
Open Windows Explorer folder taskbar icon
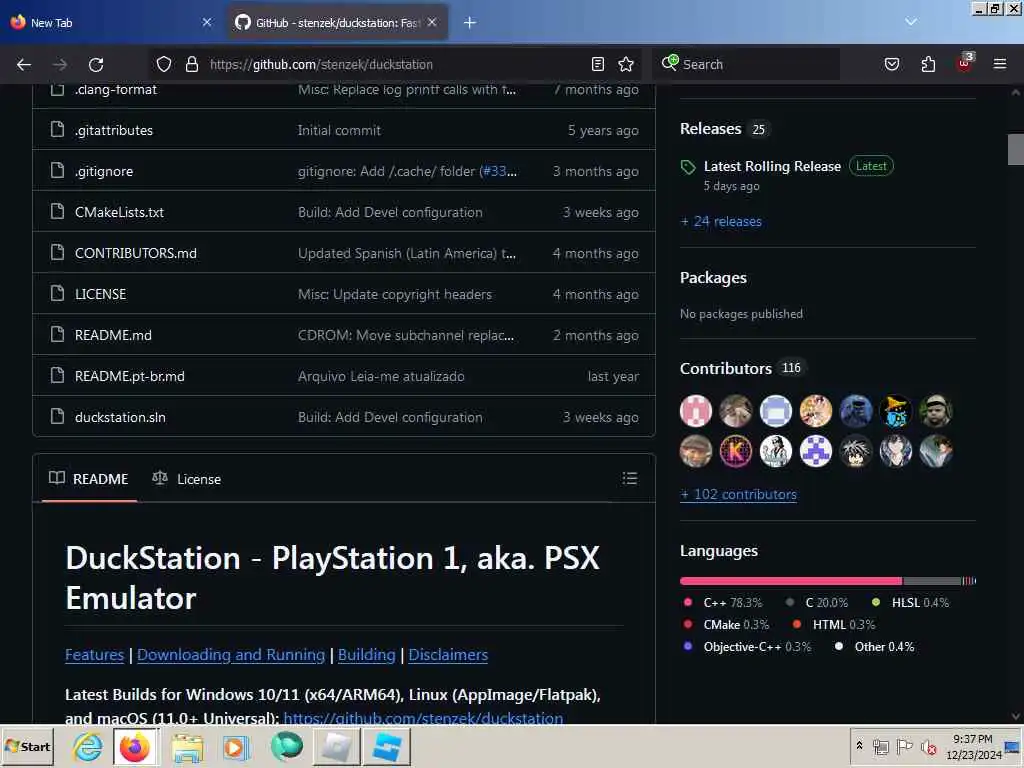187,746
